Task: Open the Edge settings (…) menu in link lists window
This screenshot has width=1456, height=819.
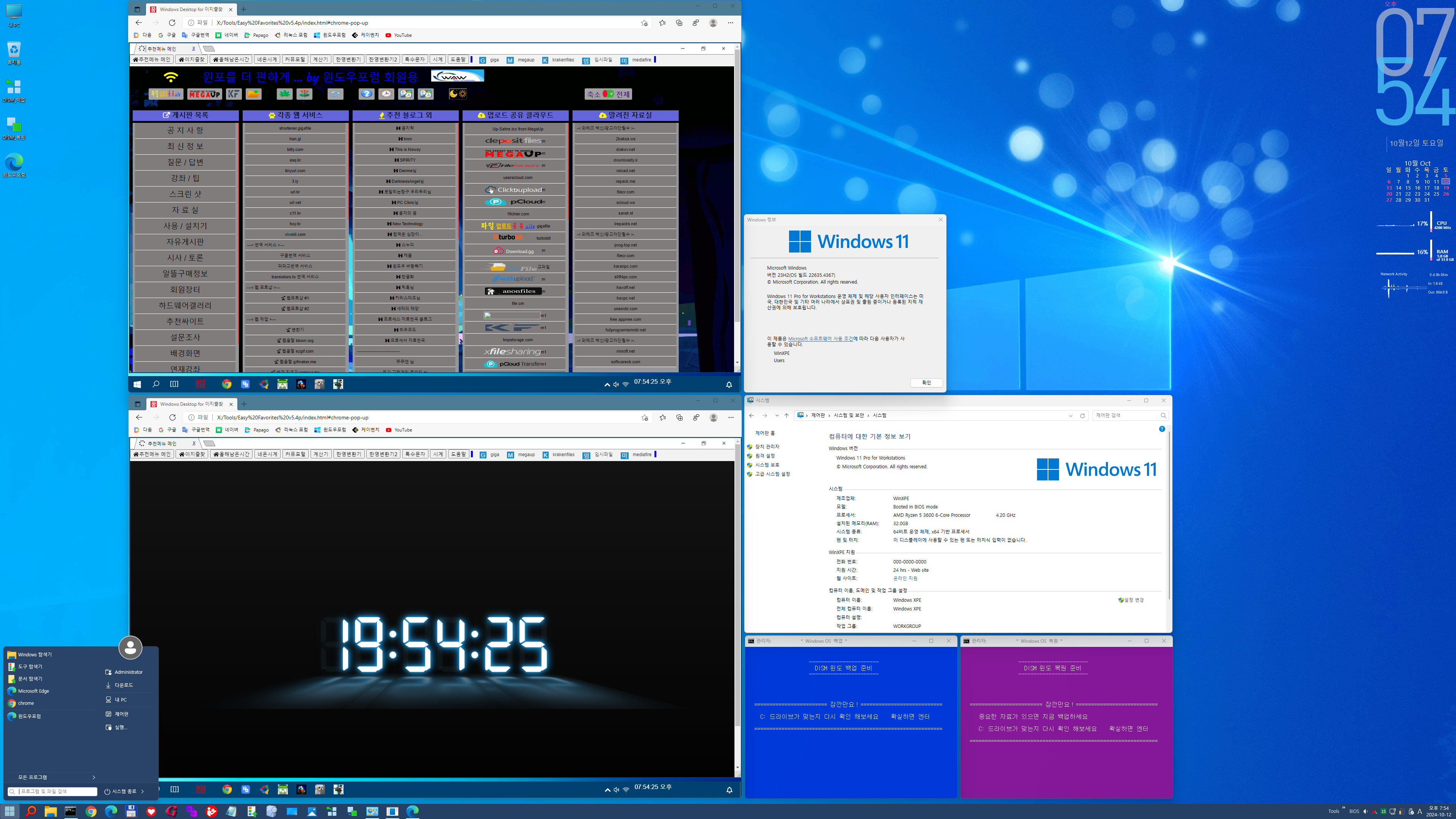Action: pos(730,23)
